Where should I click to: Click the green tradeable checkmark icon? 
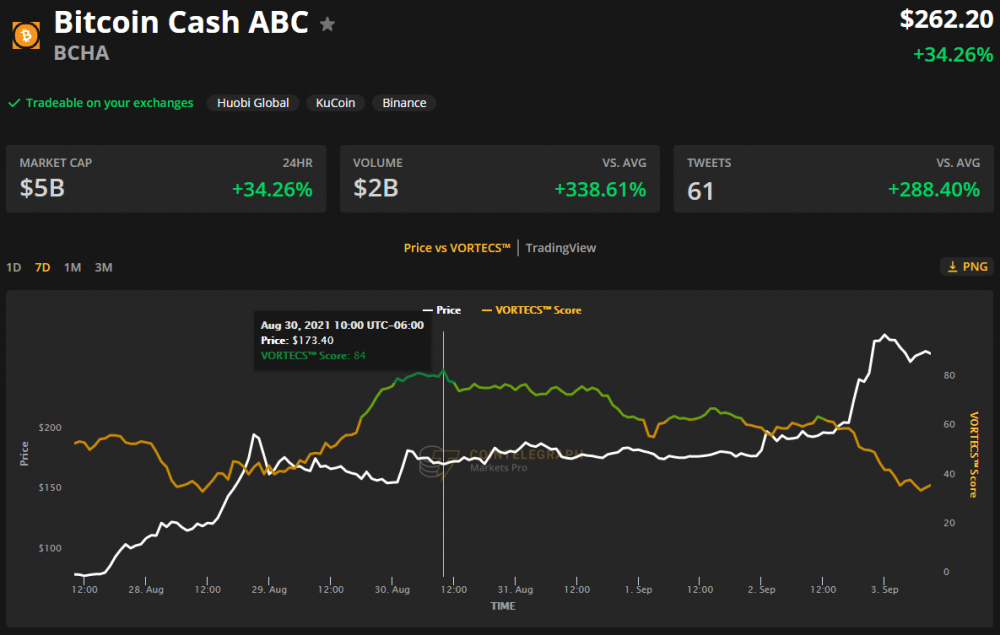point(14,103)
